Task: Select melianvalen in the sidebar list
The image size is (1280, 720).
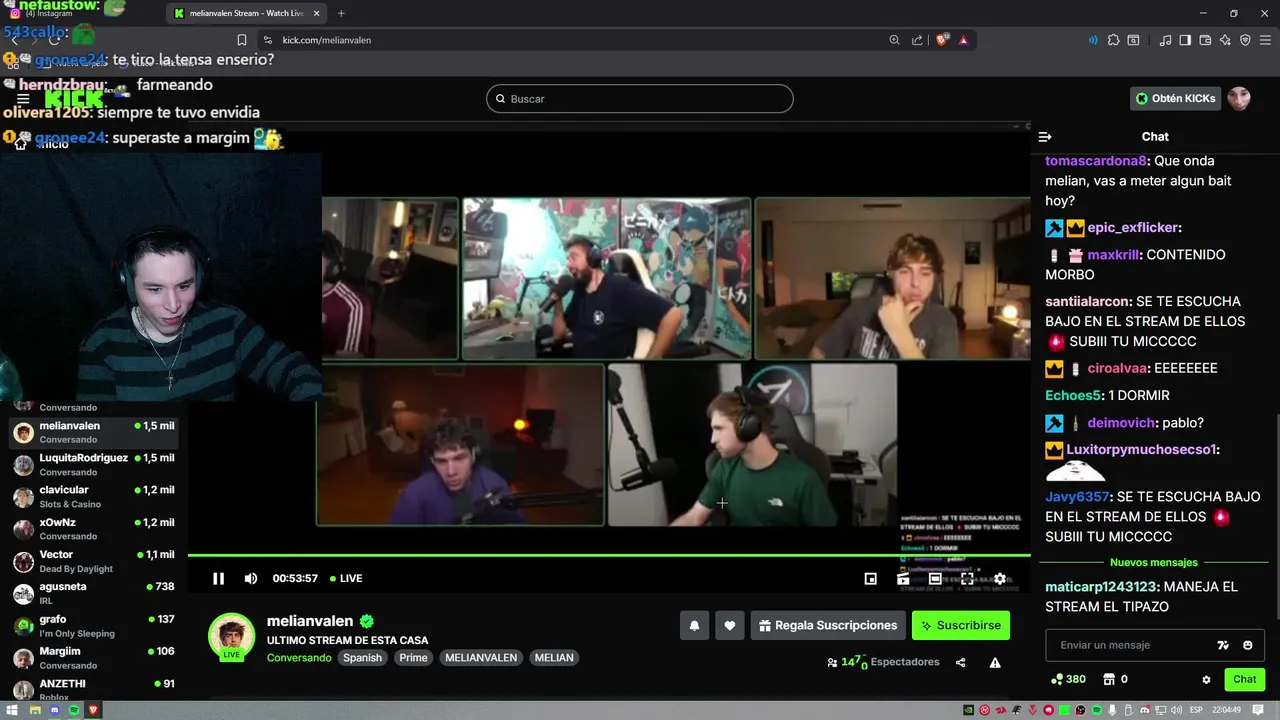Action: pyautogui.click(x=94, y=432)
